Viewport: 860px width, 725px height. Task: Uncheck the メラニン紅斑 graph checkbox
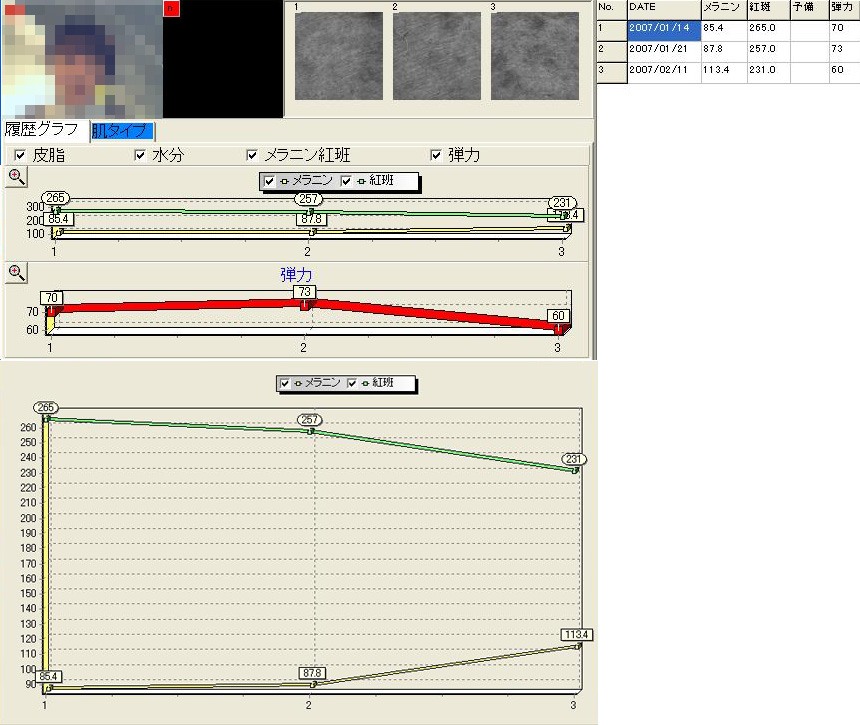[252, 155]
